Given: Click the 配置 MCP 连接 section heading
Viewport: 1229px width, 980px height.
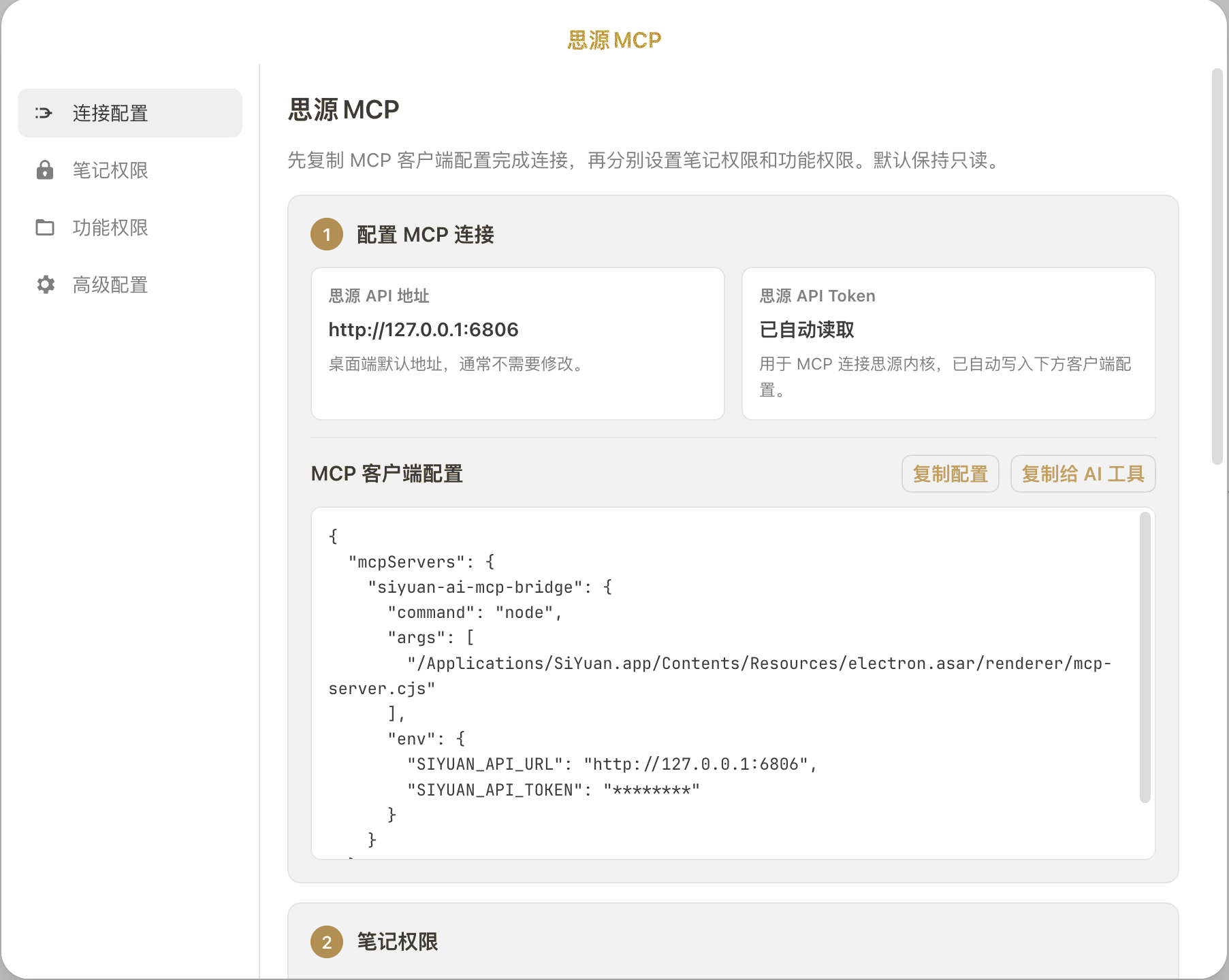Looking at the screenshot, I should [426, 235].
